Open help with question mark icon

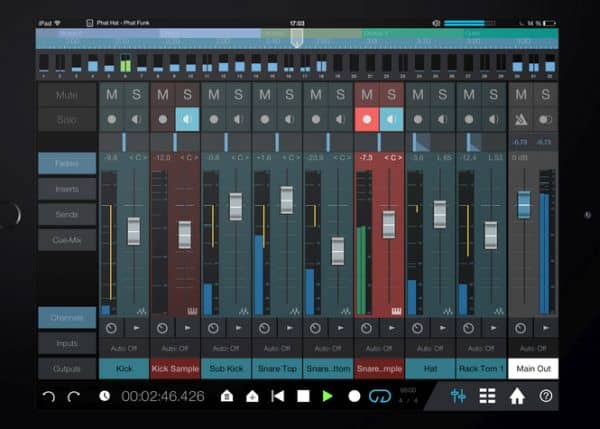pos(546,396)
